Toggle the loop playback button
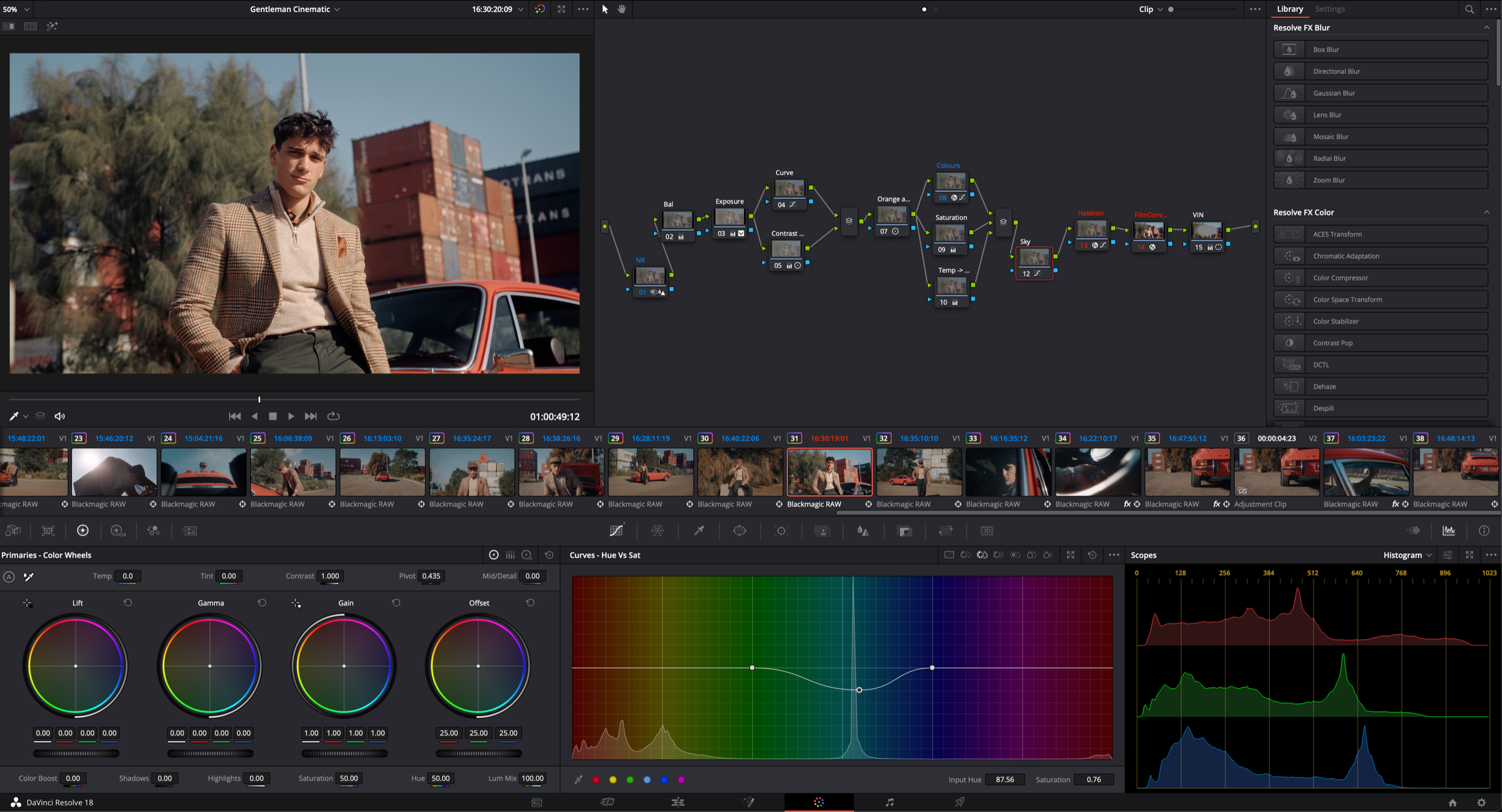 [x=333, y=416]
